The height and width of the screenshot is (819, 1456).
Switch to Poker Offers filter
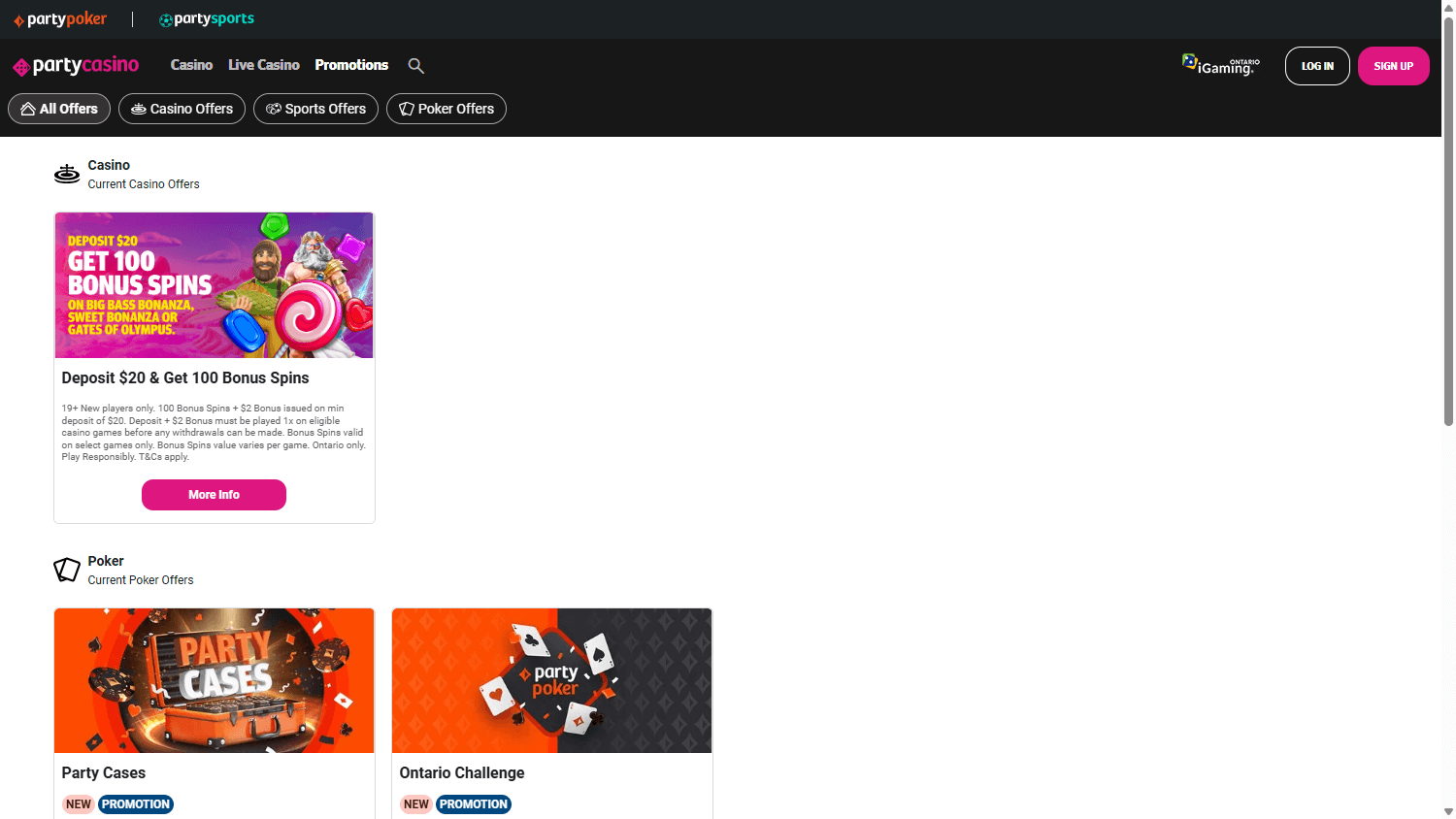point(447,109)
